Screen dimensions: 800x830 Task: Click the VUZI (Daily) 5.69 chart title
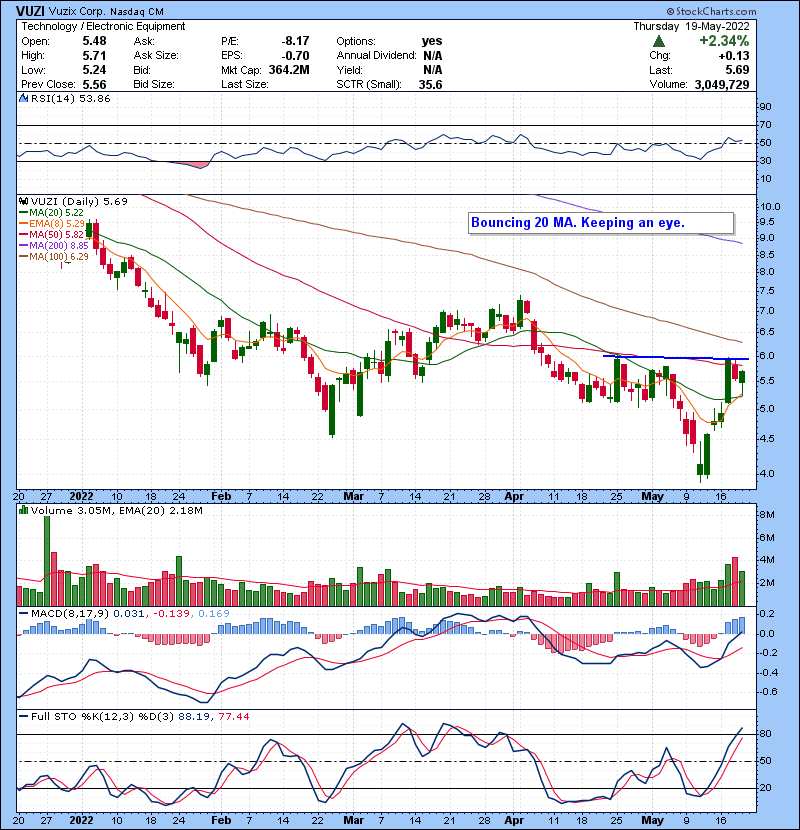point(79,201)
